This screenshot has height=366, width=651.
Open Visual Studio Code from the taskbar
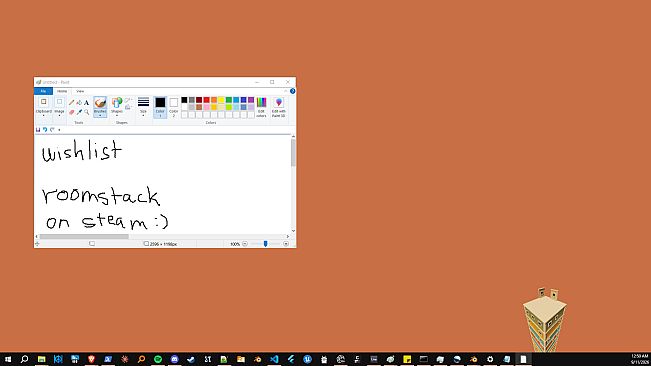pos(274,359)
